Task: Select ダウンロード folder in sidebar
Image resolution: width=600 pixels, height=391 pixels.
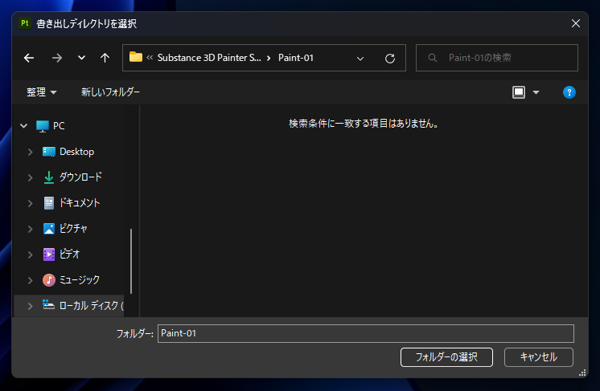Action: [80, 177]
